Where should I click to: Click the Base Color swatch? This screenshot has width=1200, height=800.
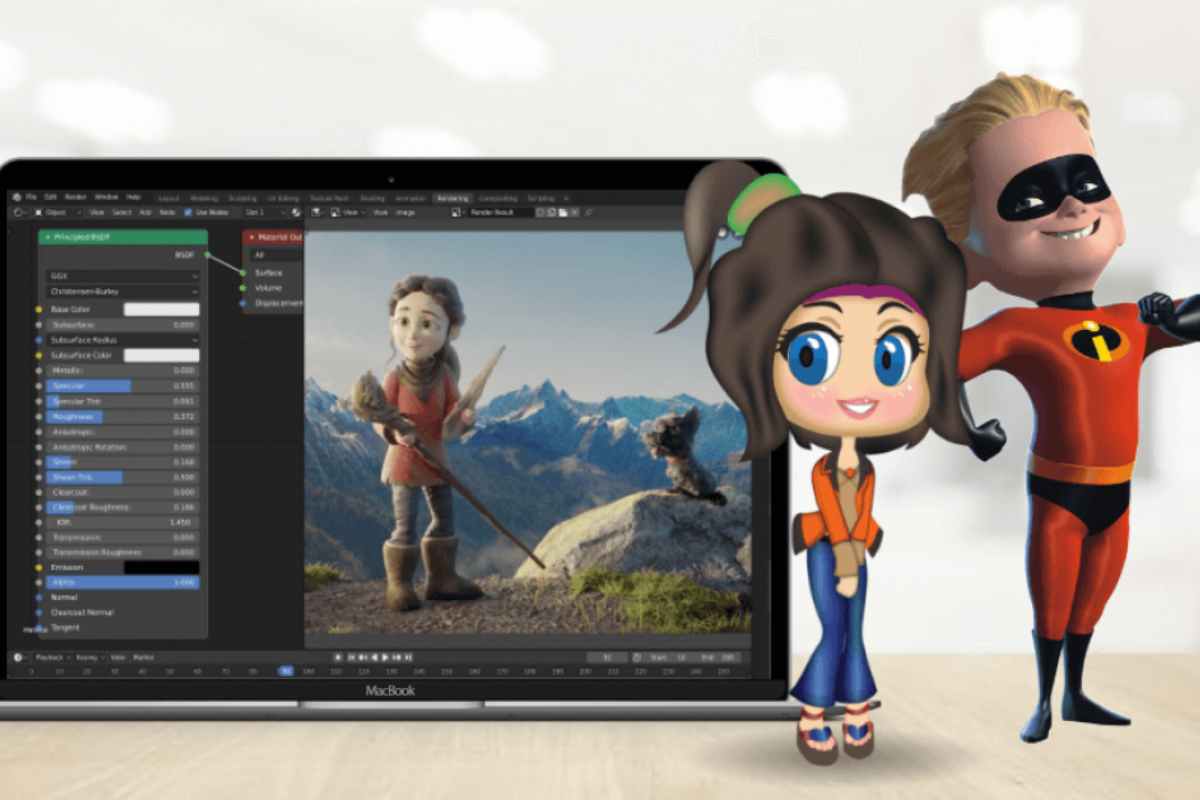click(x=161, y=309)
